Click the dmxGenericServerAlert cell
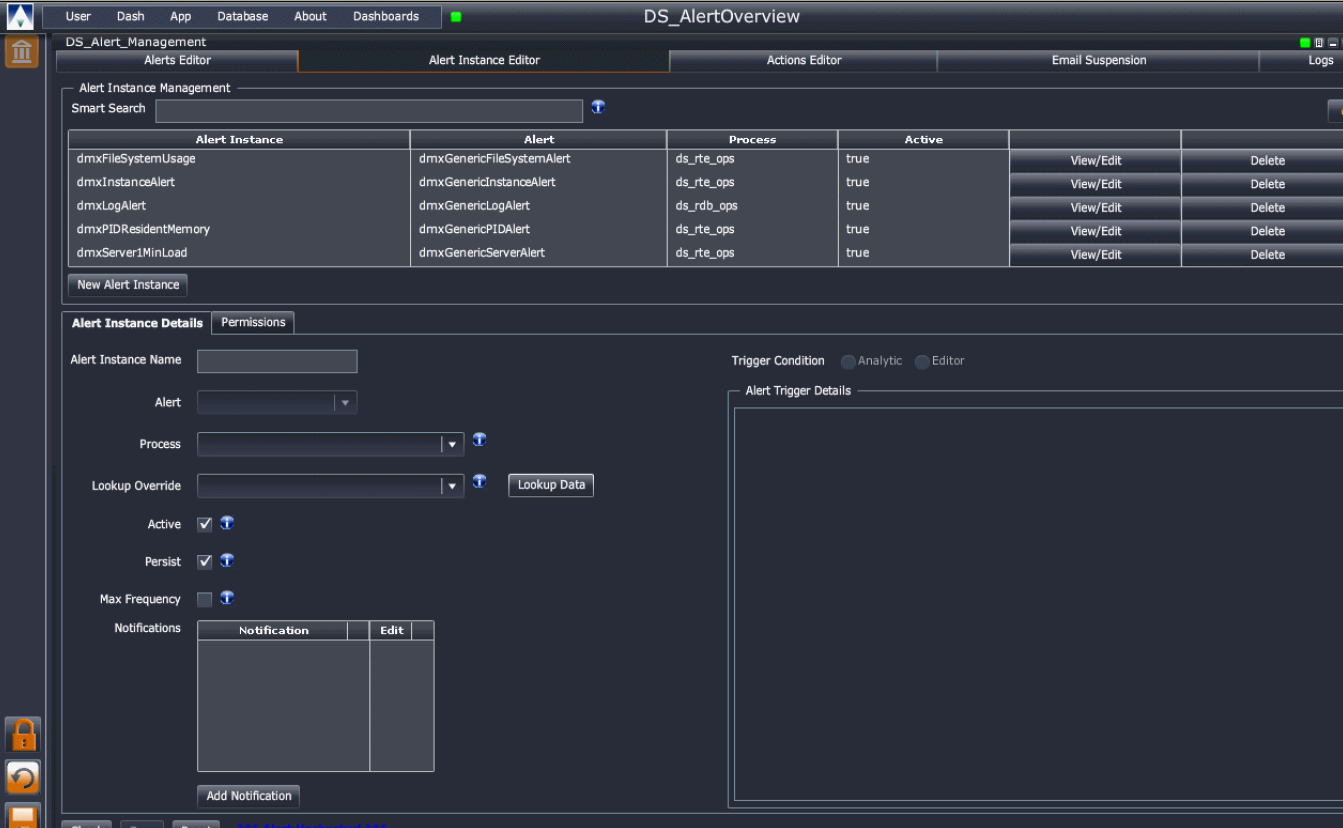The image size is (1343, 828). [482, 253]
